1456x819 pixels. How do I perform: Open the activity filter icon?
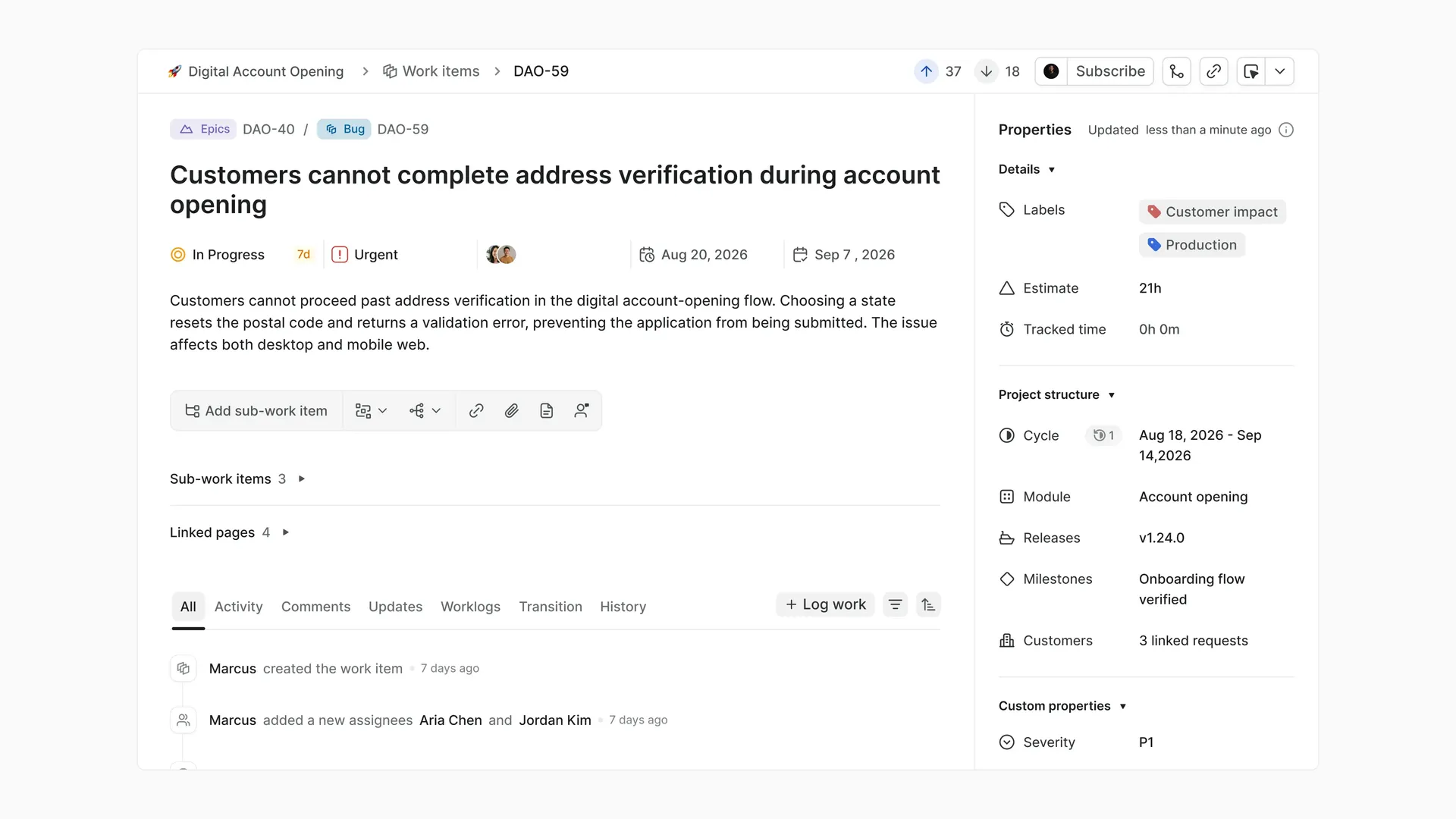tap(895, 604)
